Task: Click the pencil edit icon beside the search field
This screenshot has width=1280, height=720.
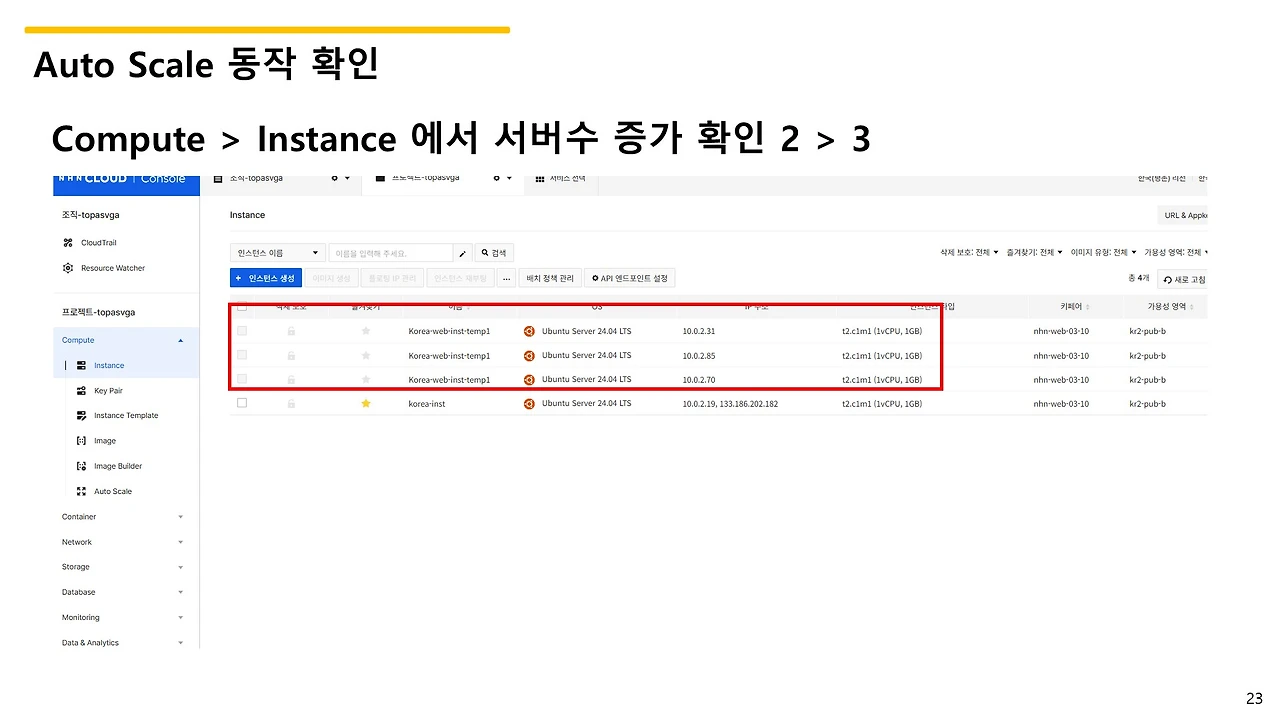Action: pyautogui.click(x=462, y=252)
